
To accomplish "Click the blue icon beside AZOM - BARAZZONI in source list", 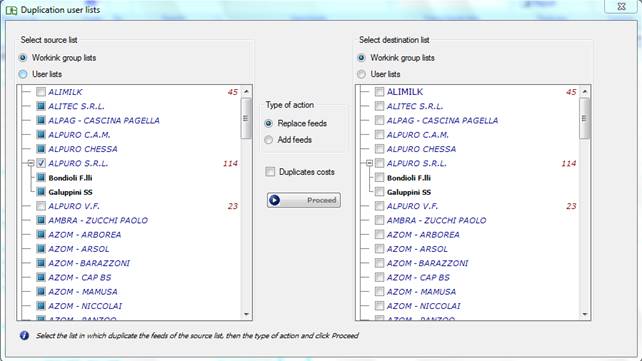I will pyautogui.click(x=41, y=263).
